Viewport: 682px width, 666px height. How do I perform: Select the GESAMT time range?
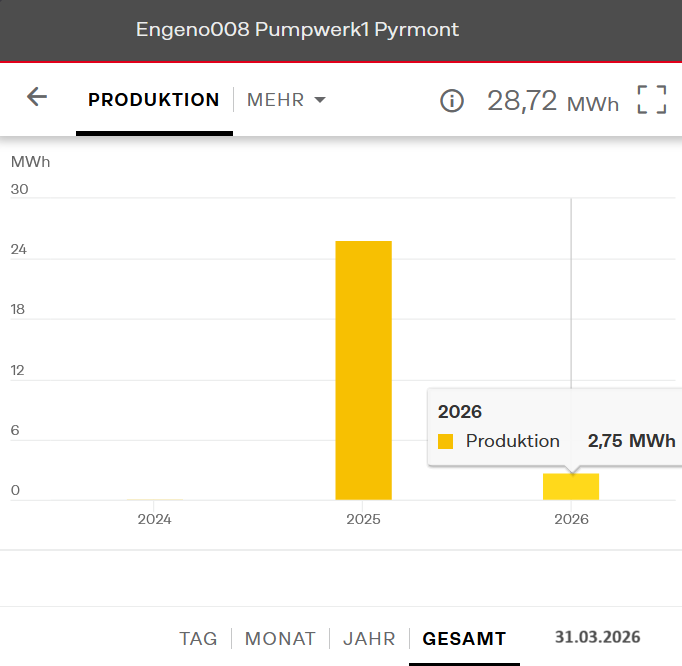point(464,638)
